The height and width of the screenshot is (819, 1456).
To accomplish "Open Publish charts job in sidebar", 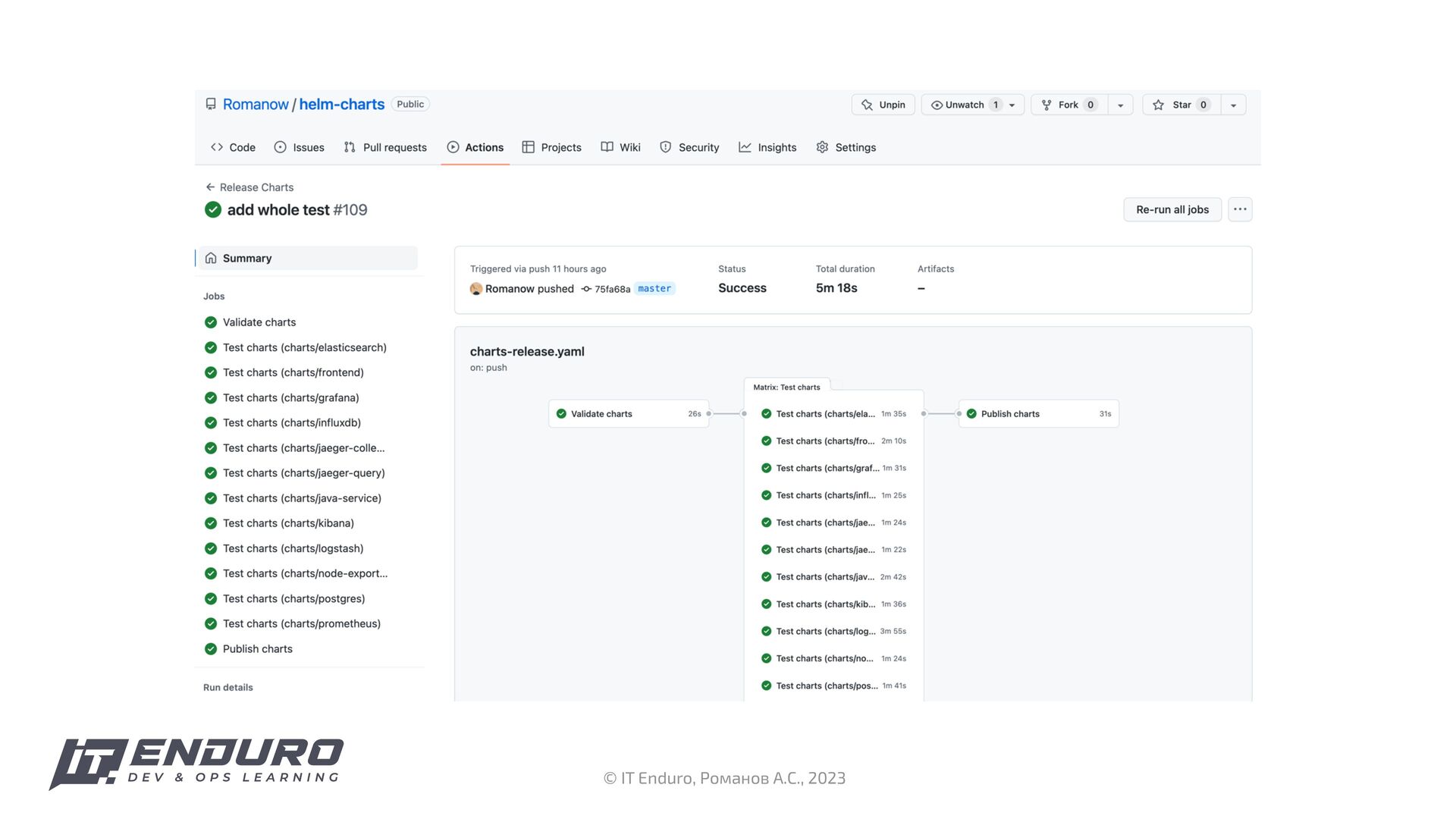I will tap(257, 648).
